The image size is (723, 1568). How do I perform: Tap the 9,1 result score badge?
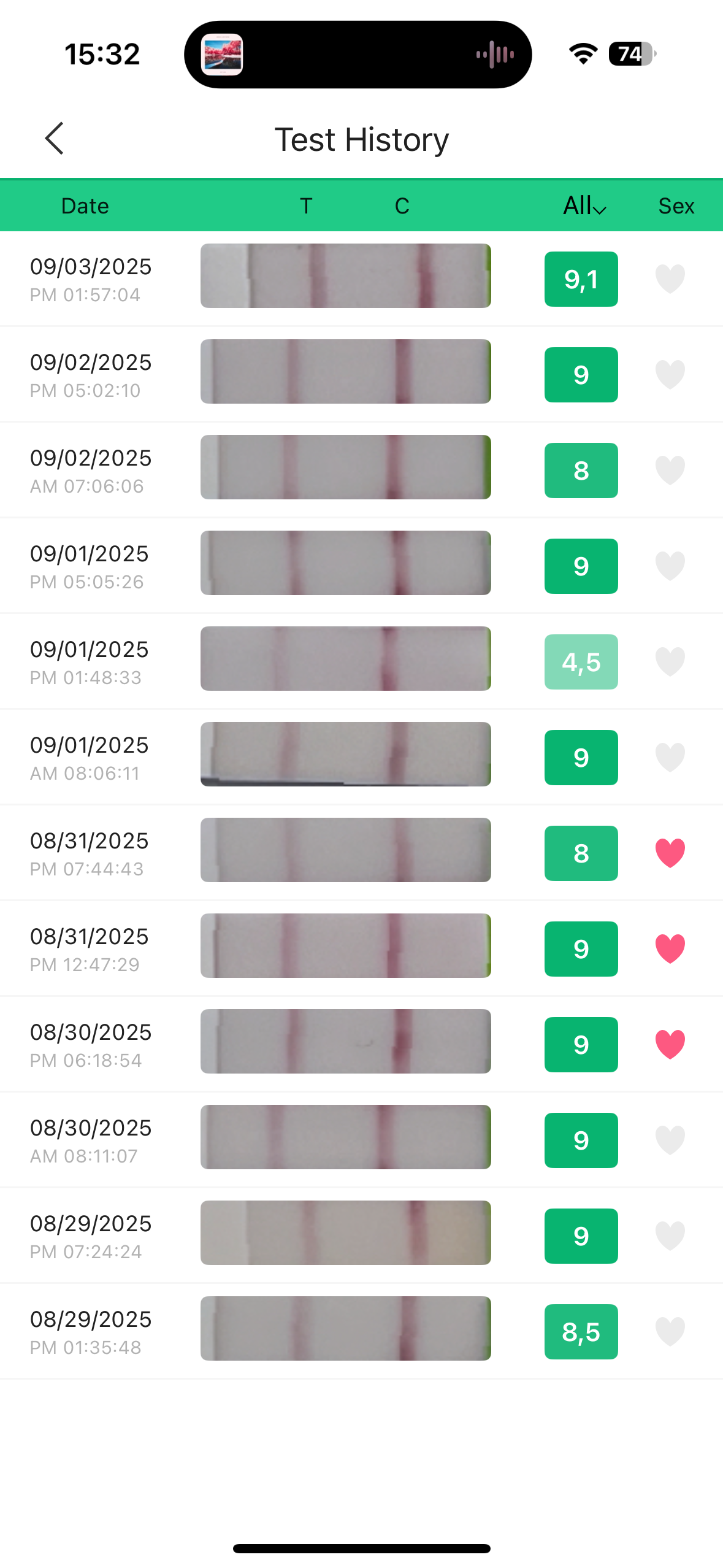pyautogui.click(x=581, y=279)
